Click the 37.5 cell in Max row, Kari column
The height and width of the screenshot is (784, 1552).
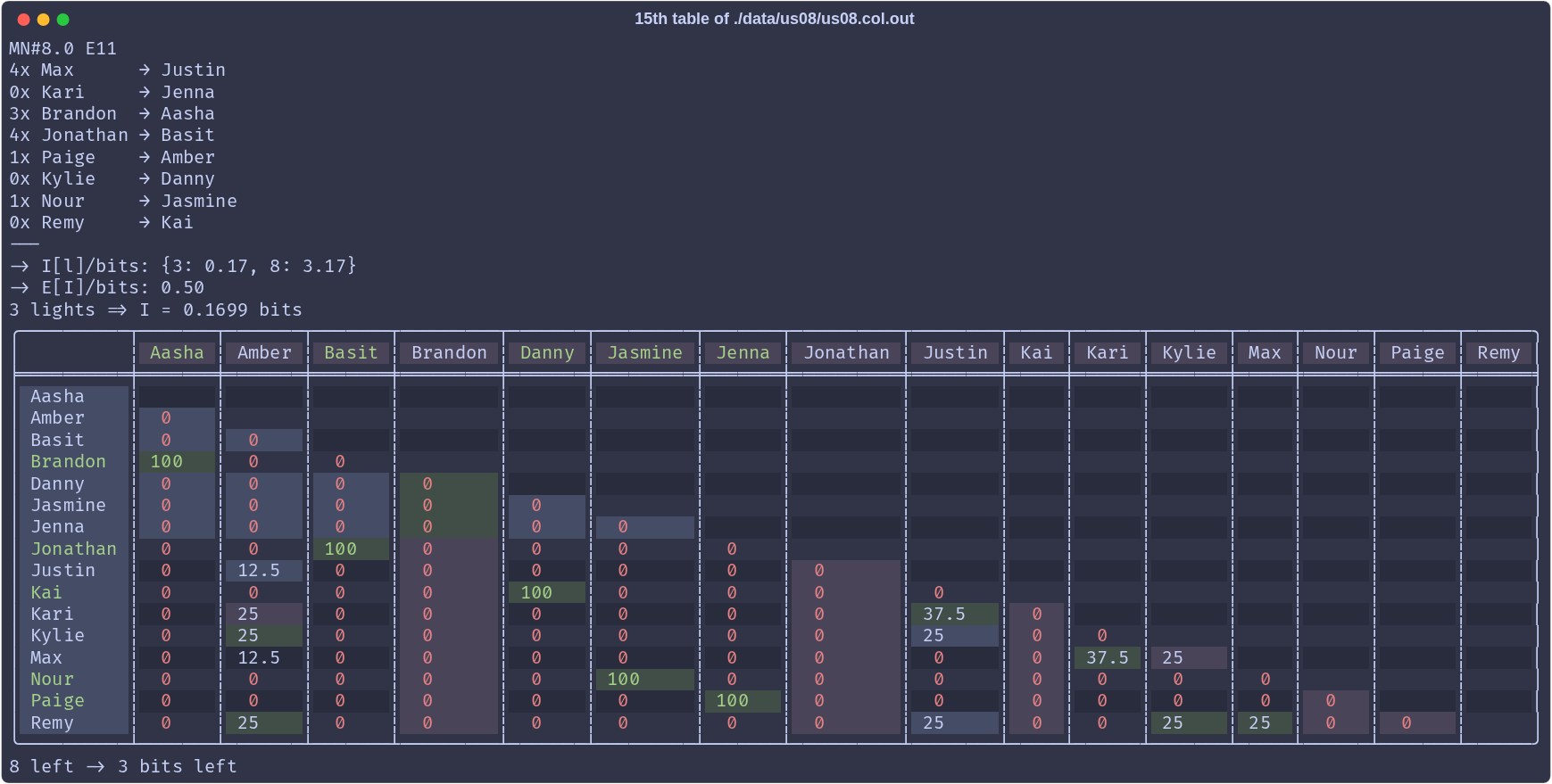pos(1108,657)
